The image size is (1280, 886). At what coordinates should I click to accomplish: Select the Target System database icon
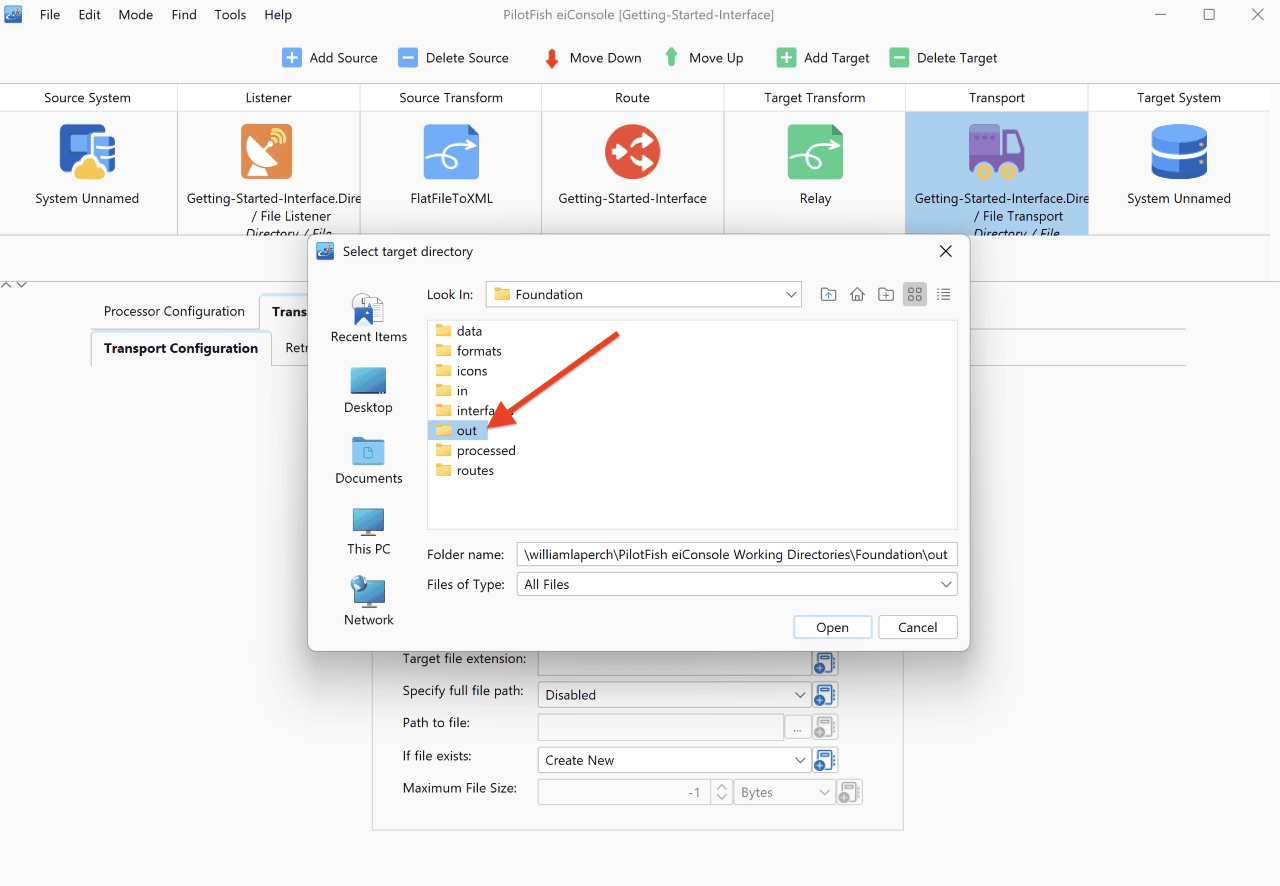coord(1179,151)
